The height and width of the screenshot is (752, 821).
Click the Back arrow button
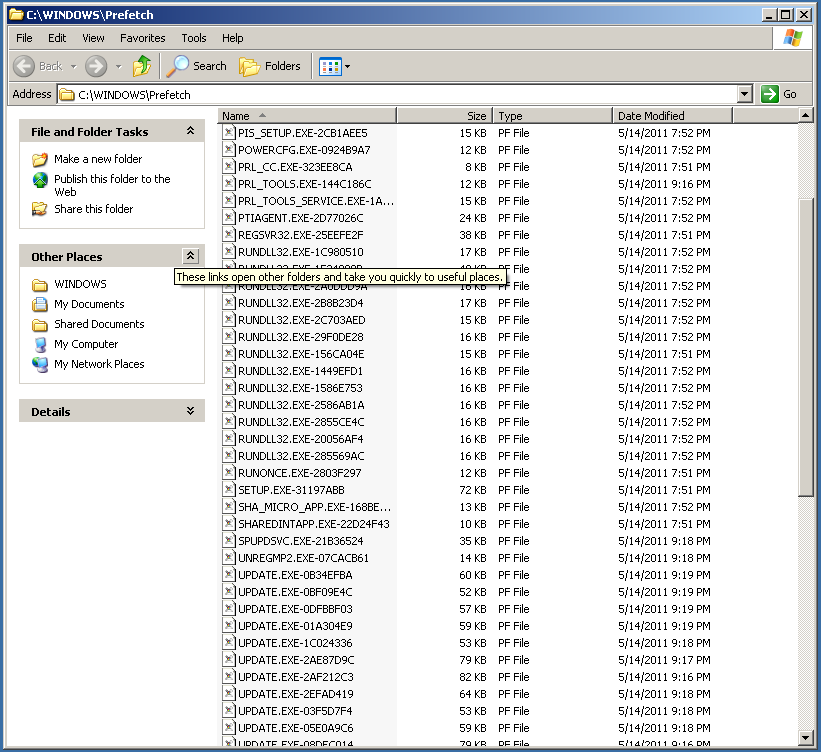(24, 66)
